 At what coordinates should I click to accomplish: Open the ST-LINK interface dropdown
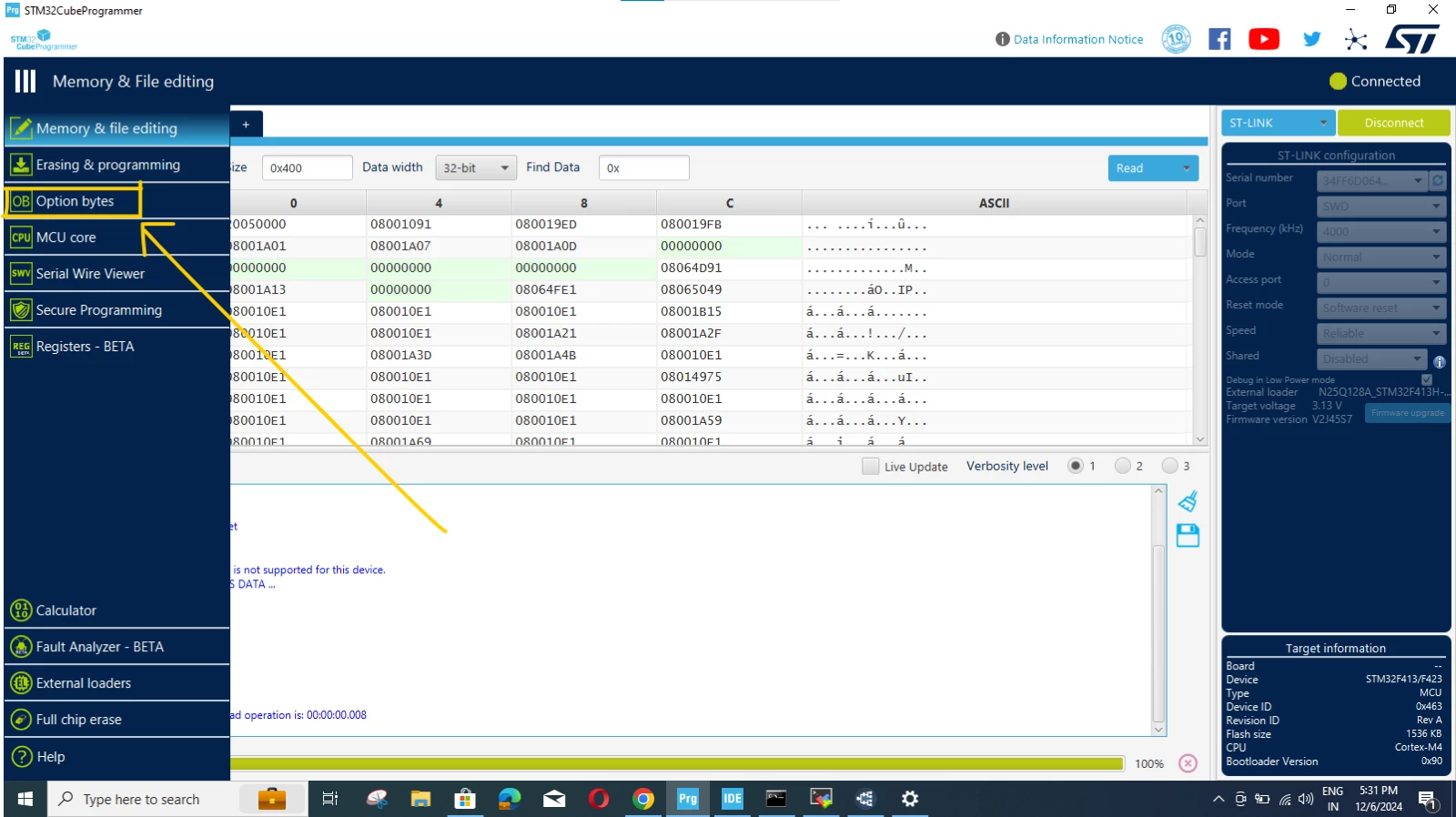tap(1278, 123)
